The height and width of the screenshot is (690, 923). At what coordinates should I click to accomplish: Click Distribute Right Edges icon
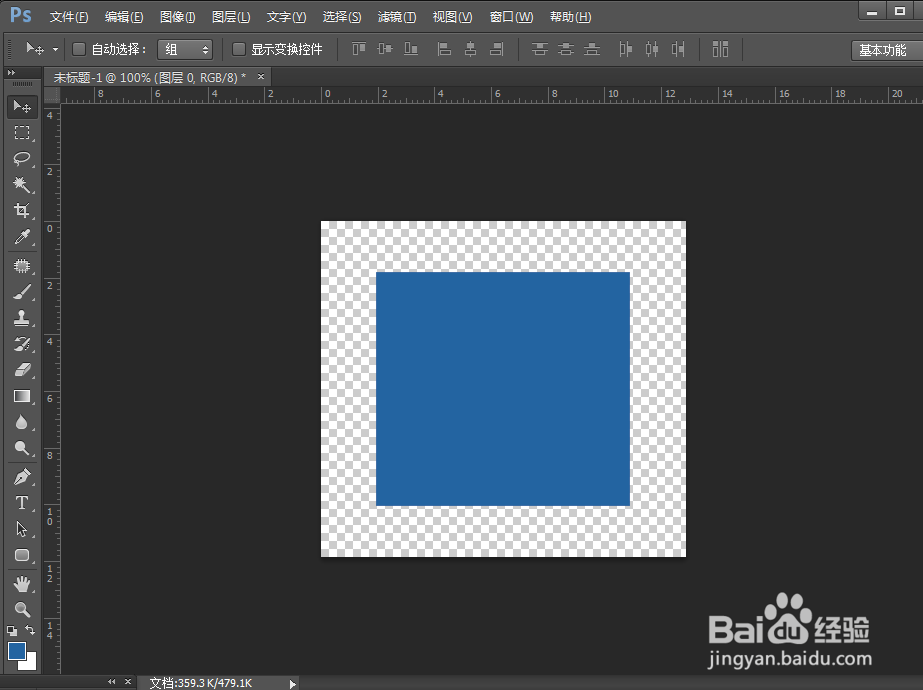[678, 49]
